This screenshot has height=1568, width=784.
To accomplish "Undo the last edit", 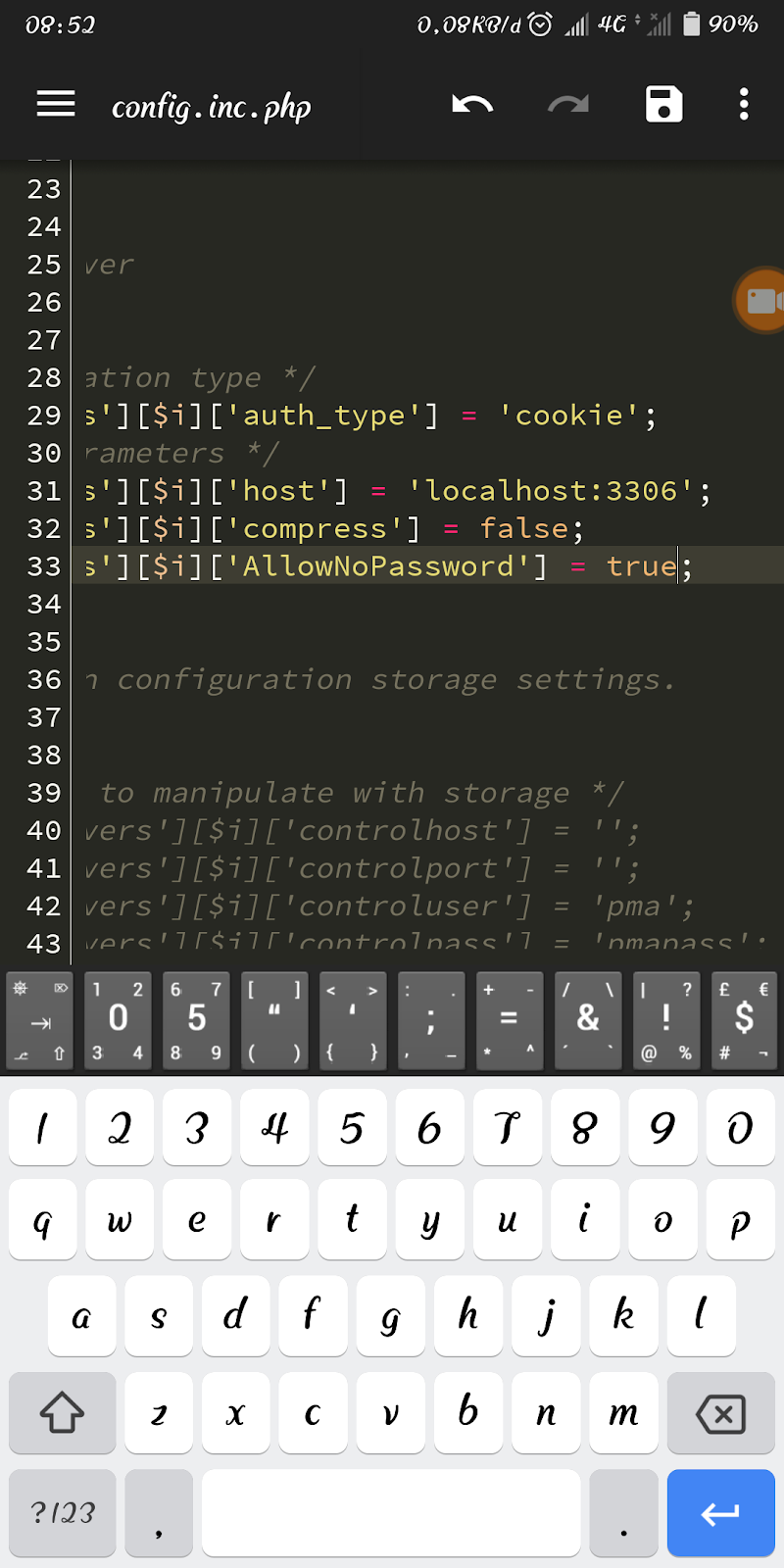I will click(472, 104).
